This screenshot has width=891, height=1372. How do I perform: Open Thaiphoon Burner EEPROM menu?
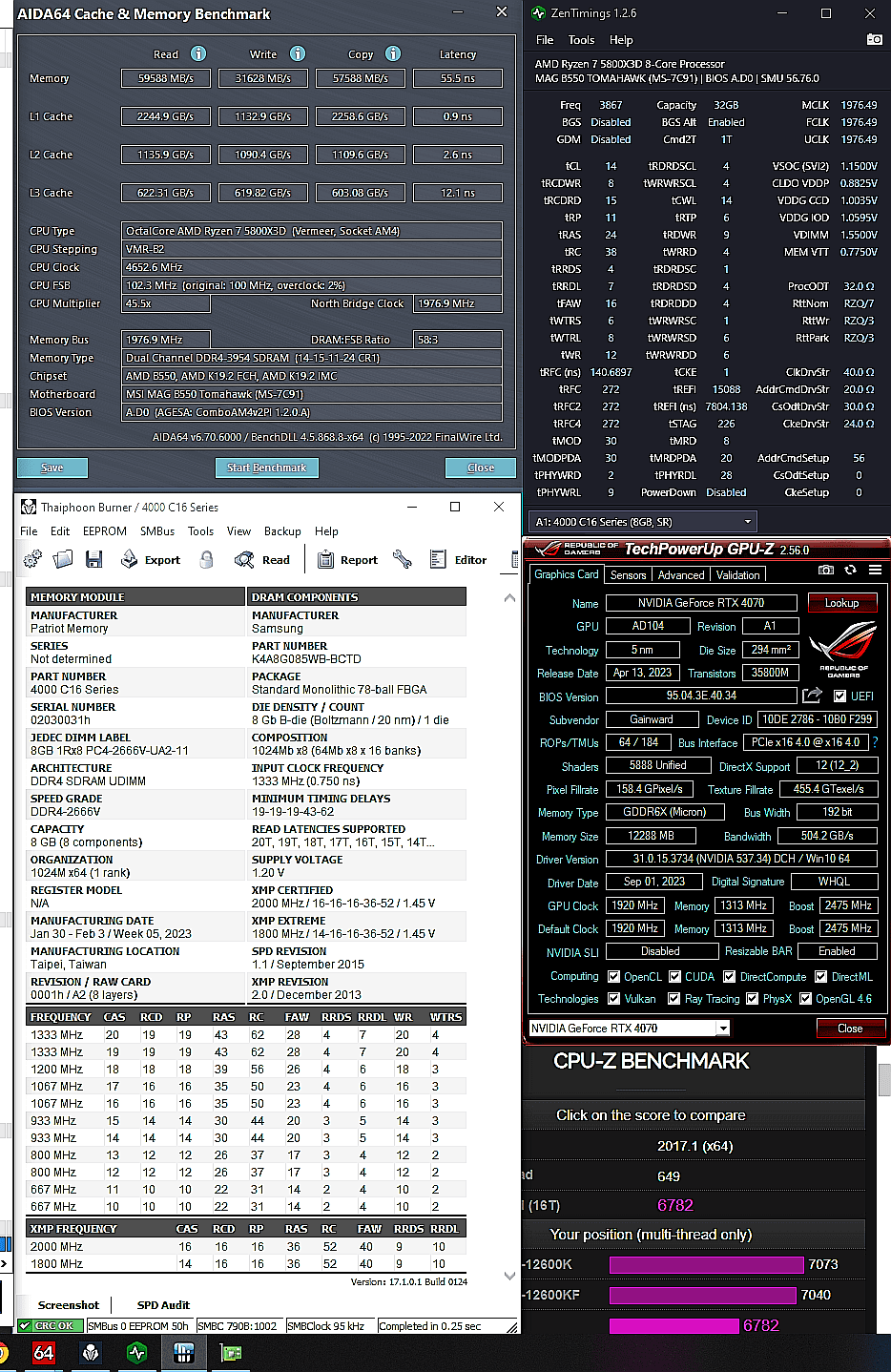pyautogui.click(x=105, y=531)
